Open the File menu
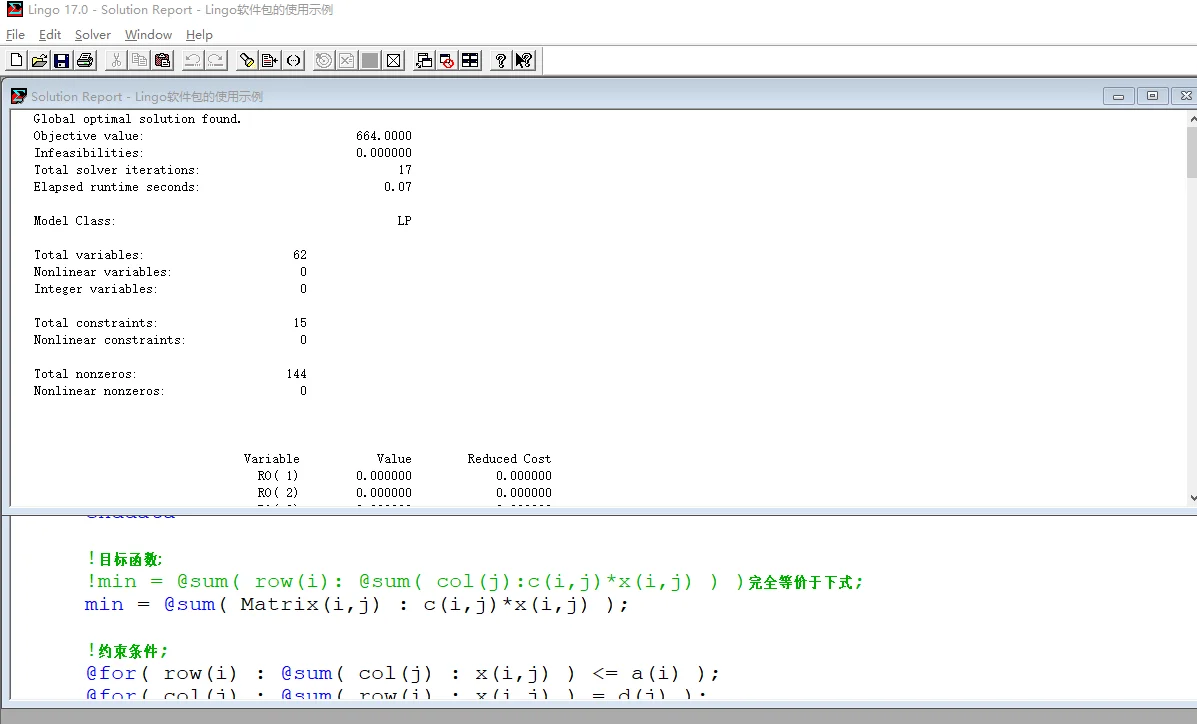This screenshot has height=724, width=1197. pyautogui.click(x=15, y=34)
